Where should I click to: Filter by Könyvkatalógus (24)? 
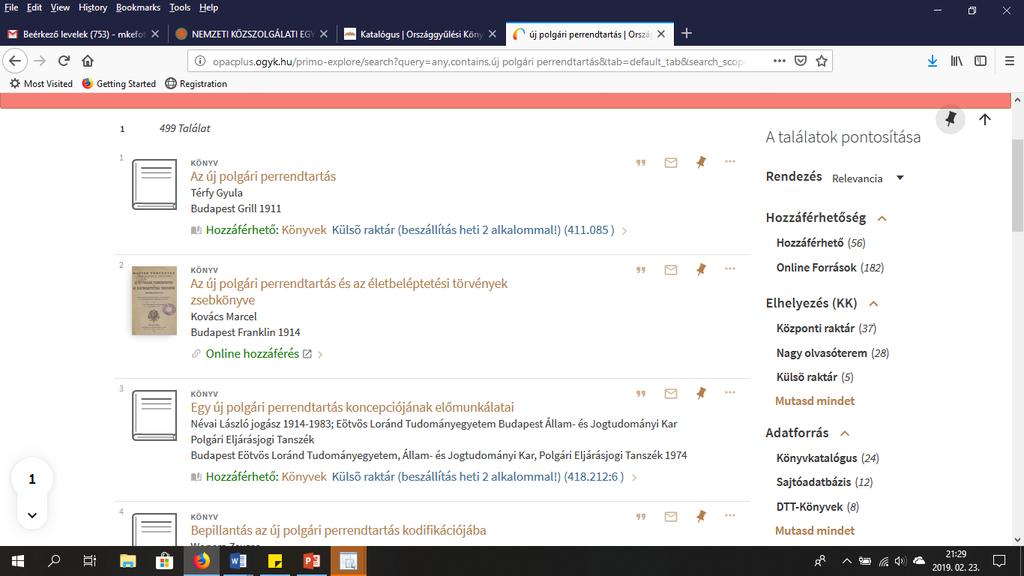[827, 458]
